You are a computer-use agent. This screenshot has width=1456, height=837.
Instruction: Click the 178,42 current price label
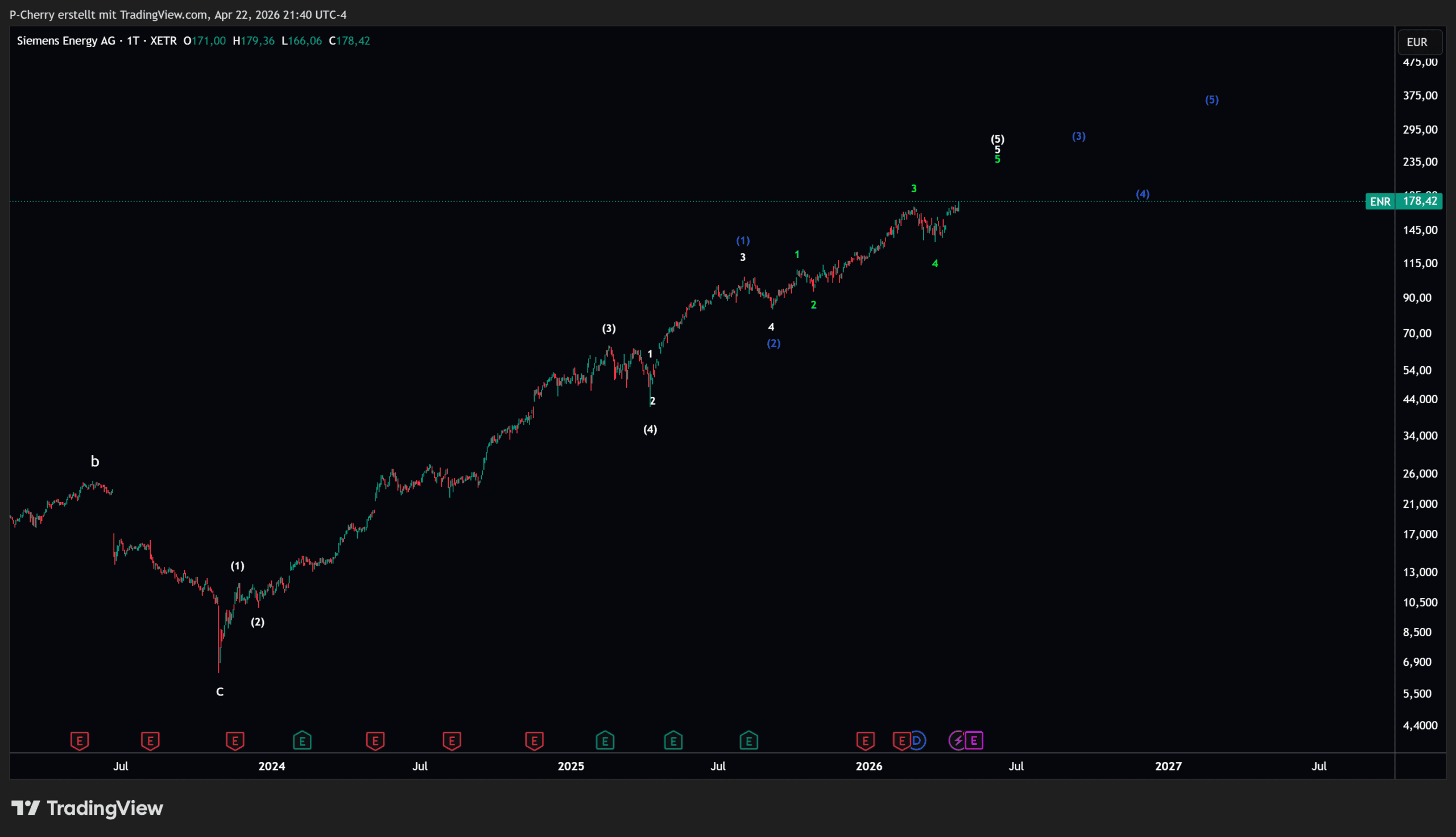[1420, 201]
